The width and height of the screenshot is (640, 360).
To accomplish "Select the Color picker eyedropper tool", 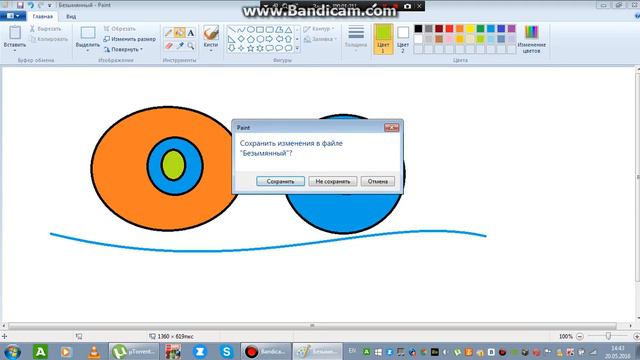I will tap(180, 45).
